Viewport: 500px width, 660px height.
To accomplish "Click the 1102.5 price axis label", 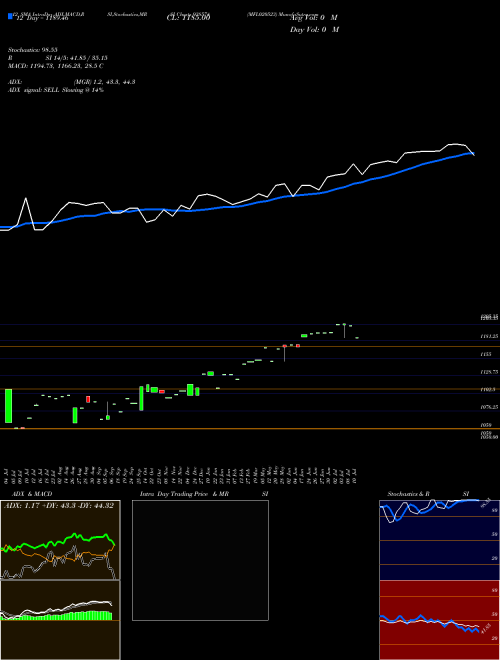I will [x=488, y=390].
